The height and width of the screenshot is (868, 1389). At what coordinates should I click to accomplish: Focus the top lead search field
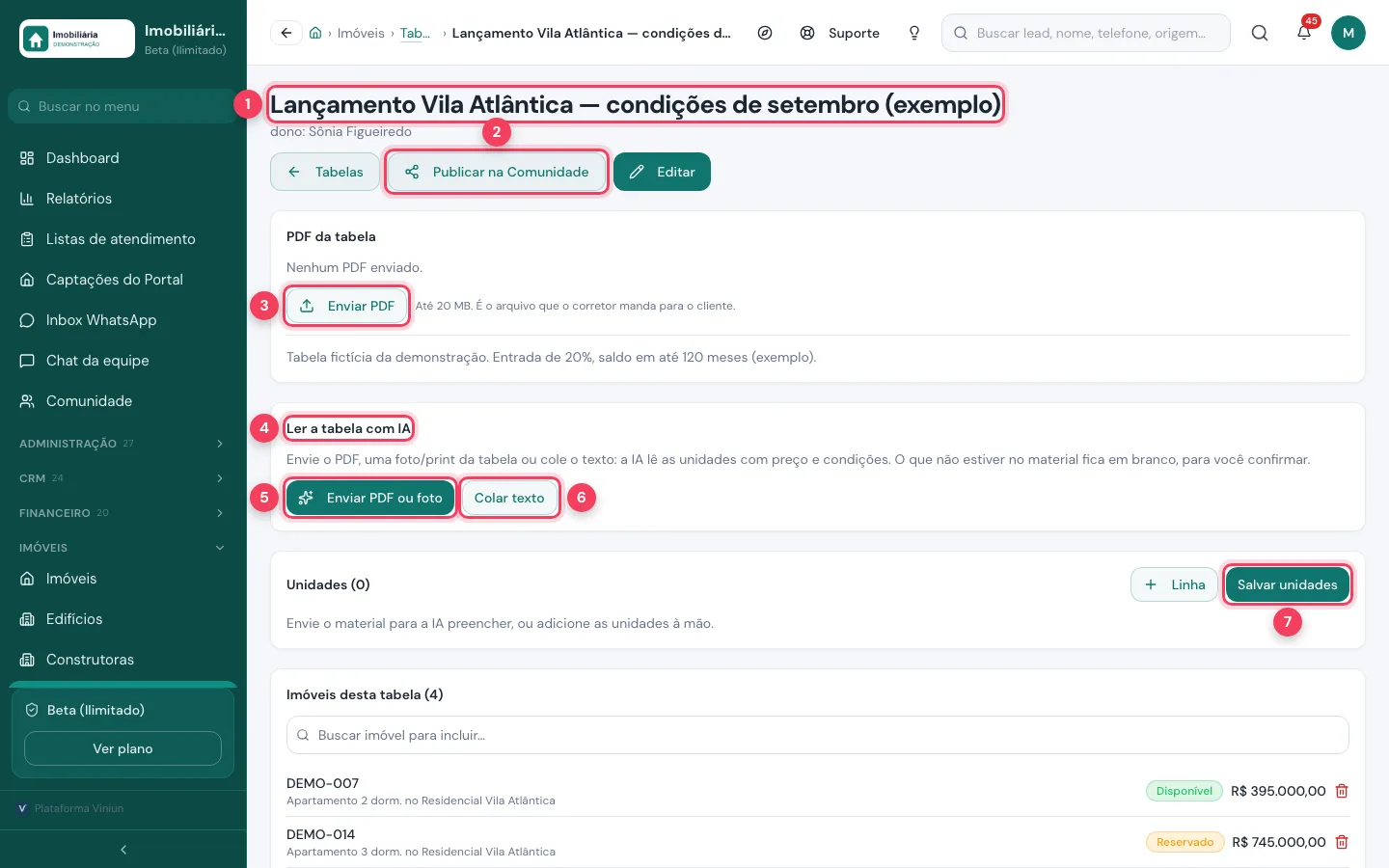coord(1086,33)
